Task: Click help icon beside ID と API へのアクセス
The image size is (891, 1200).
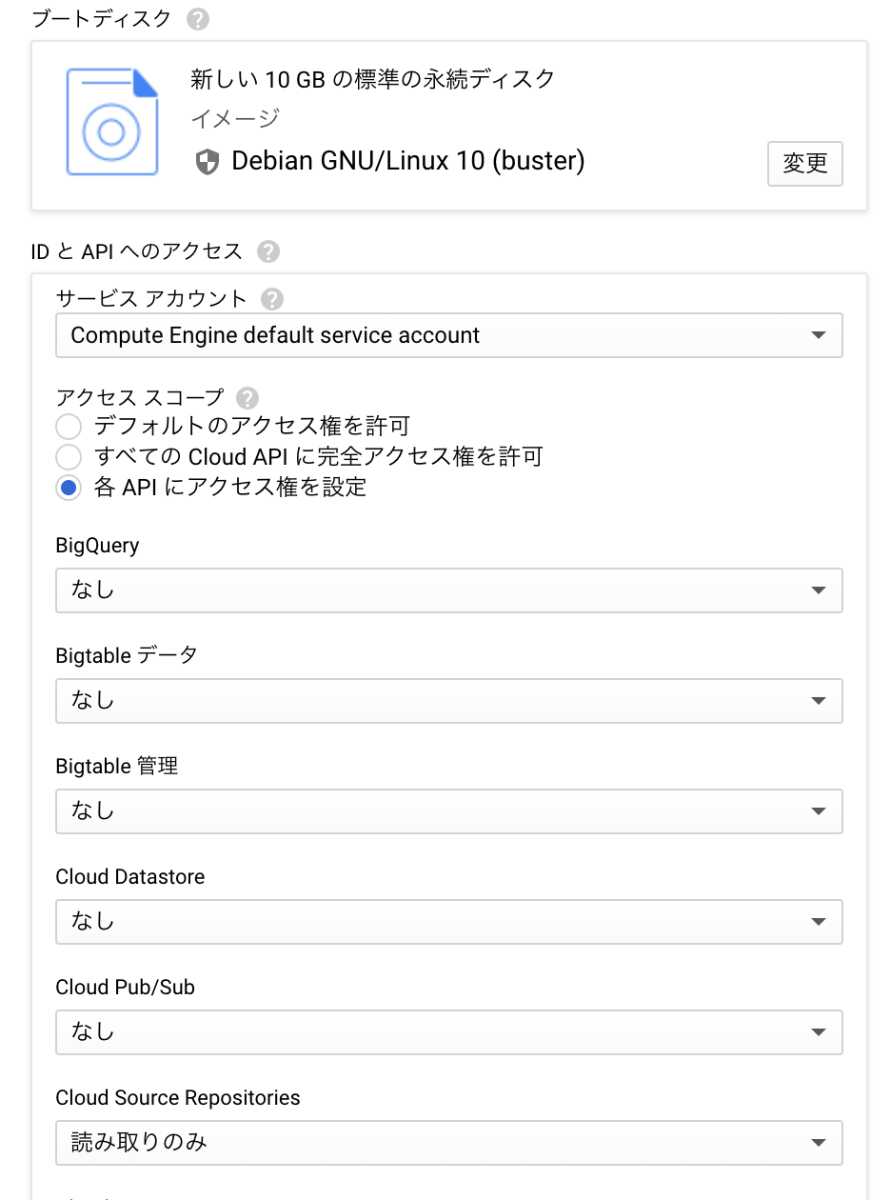Action: coord(265,251)
